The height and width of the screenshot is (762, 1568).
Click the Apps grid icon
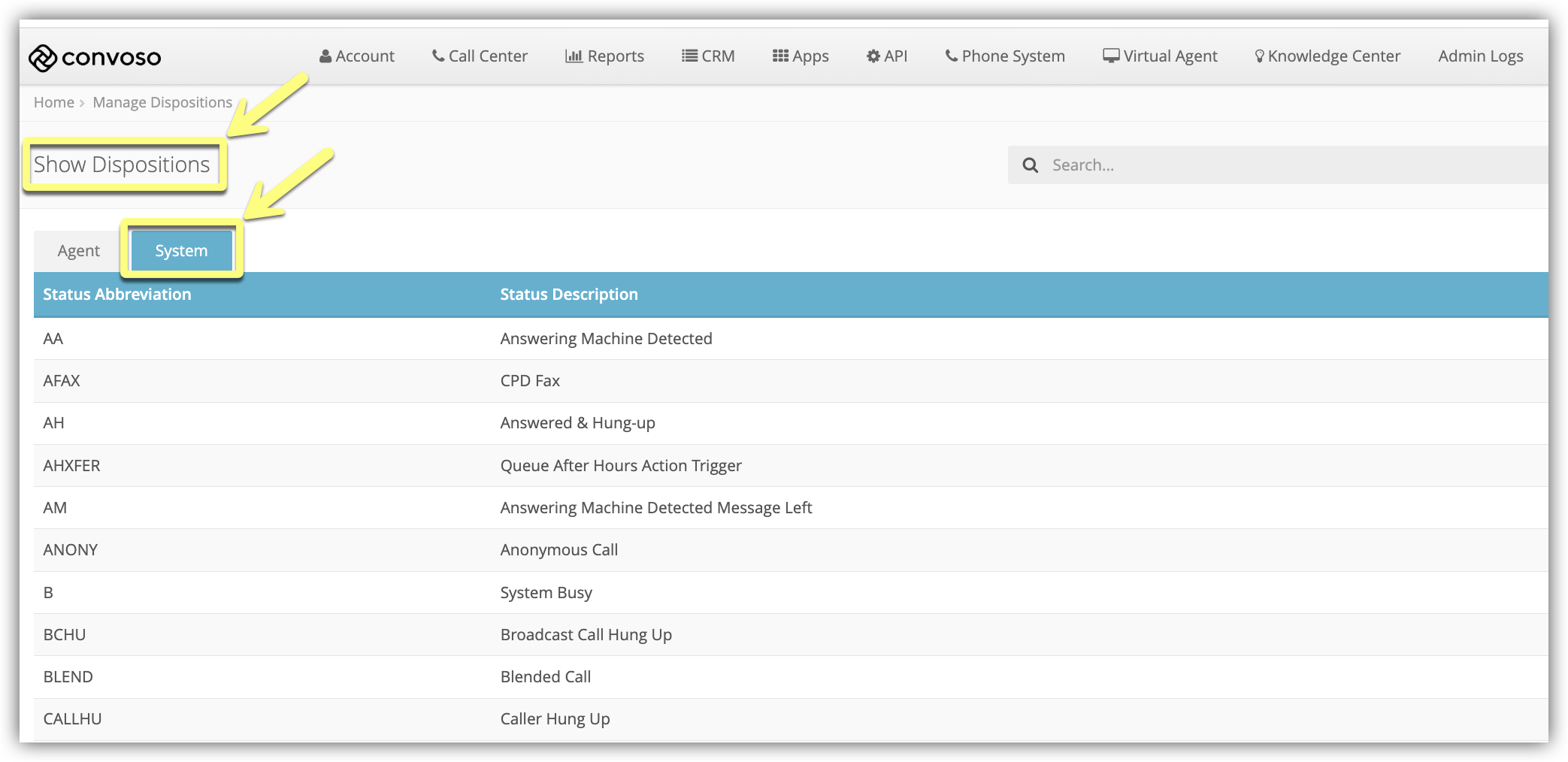780,56
